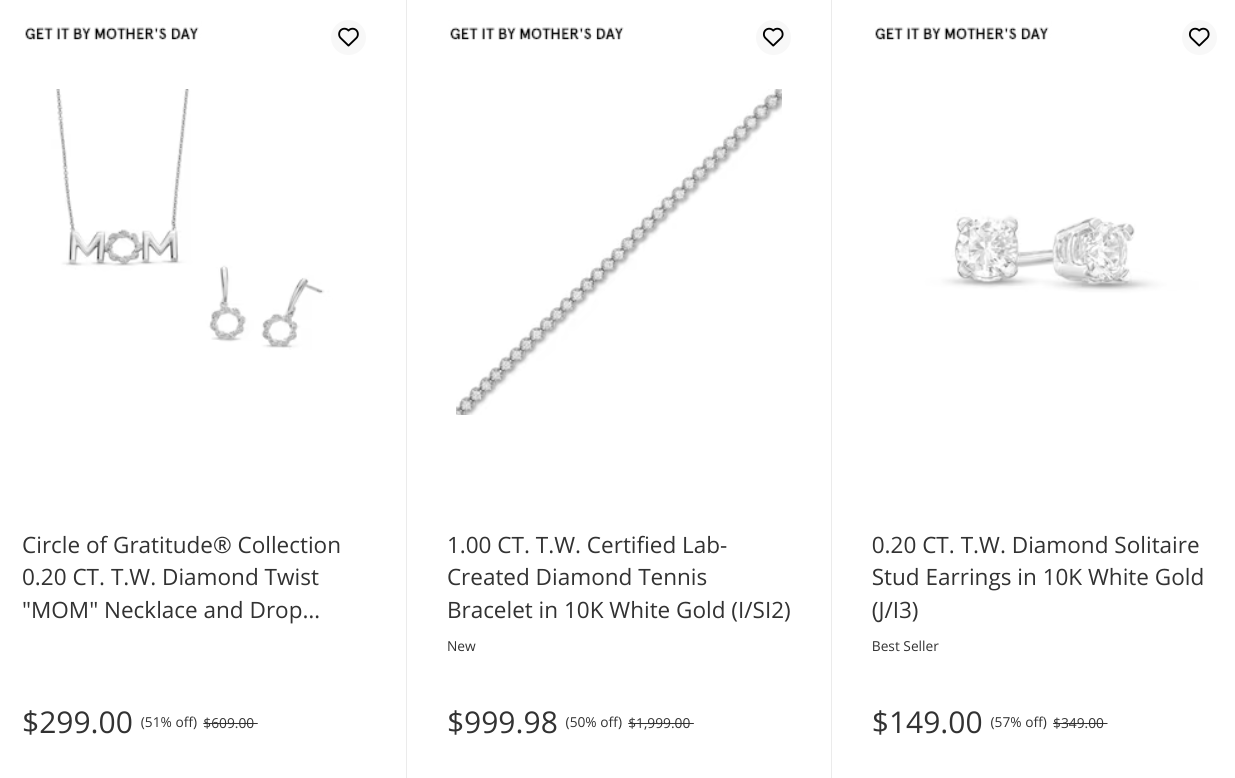Open Lab-Created Diamond Tennis Bracelet title link

[x=618, y=577]
